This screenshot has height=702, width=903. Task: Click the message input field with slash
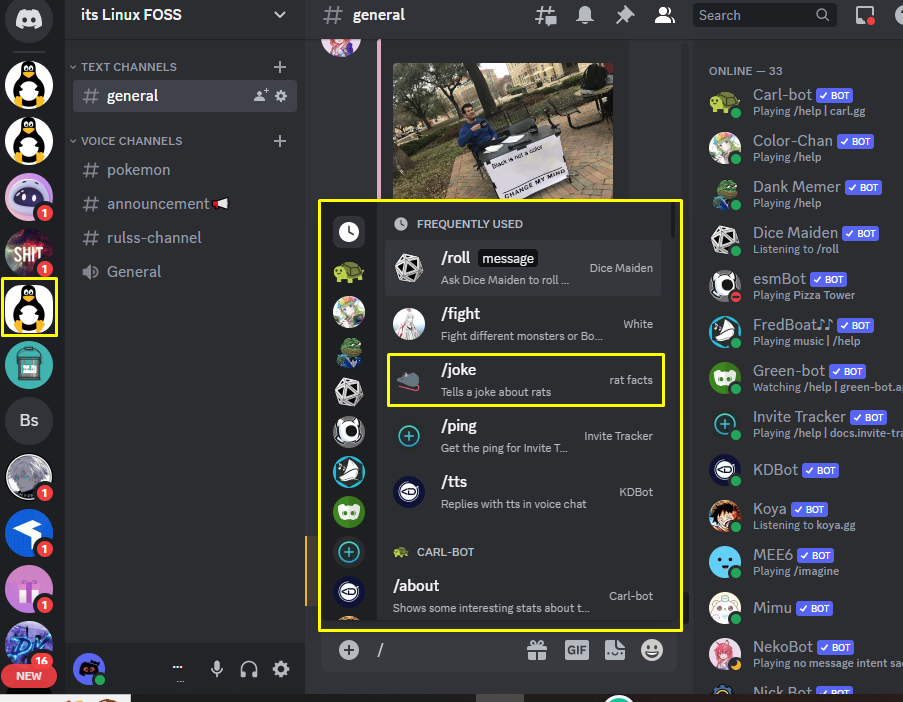point(449,650)
